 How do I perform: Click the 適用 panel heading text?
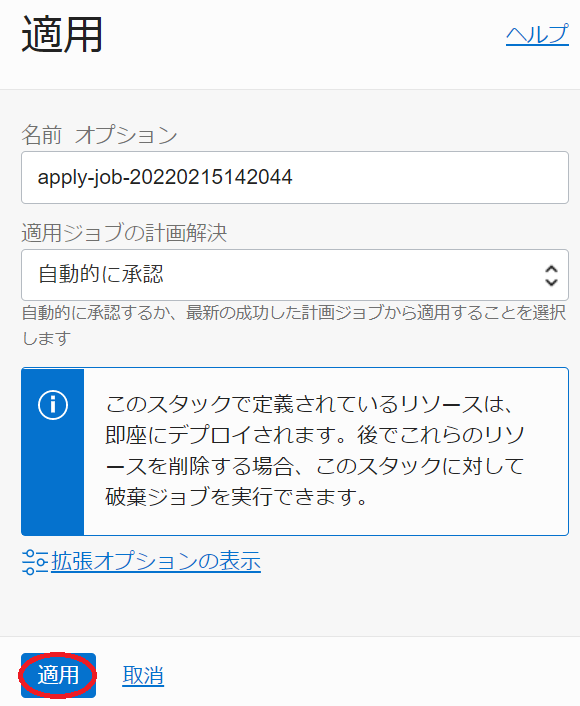point(62,35)
